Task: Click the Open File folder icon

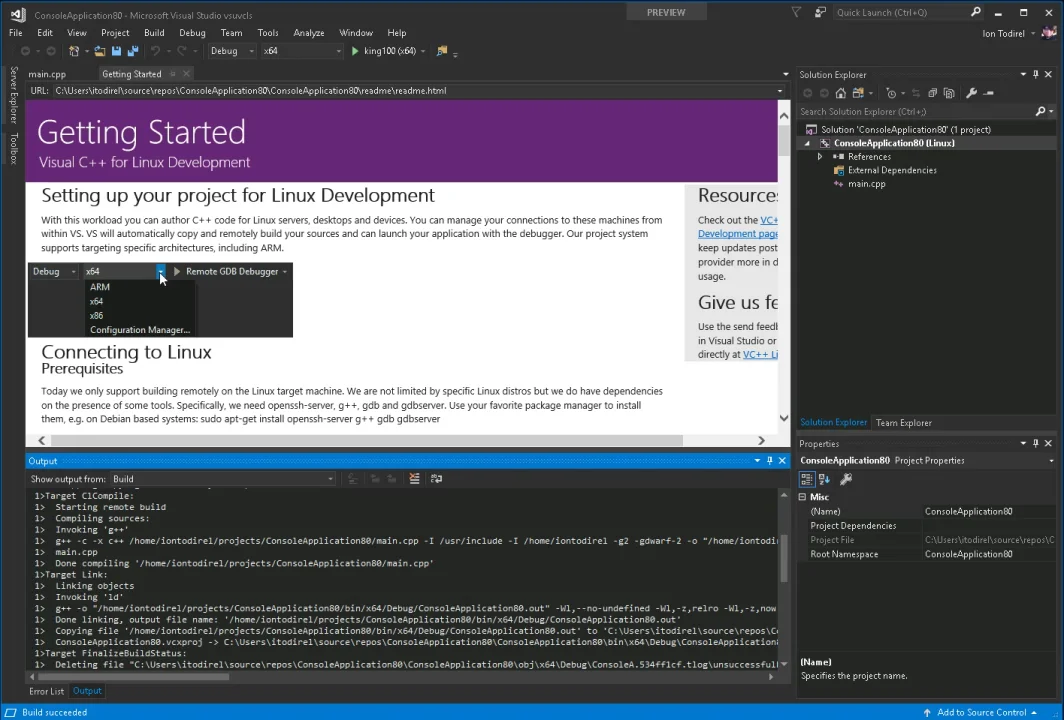Action: [100, 51]
